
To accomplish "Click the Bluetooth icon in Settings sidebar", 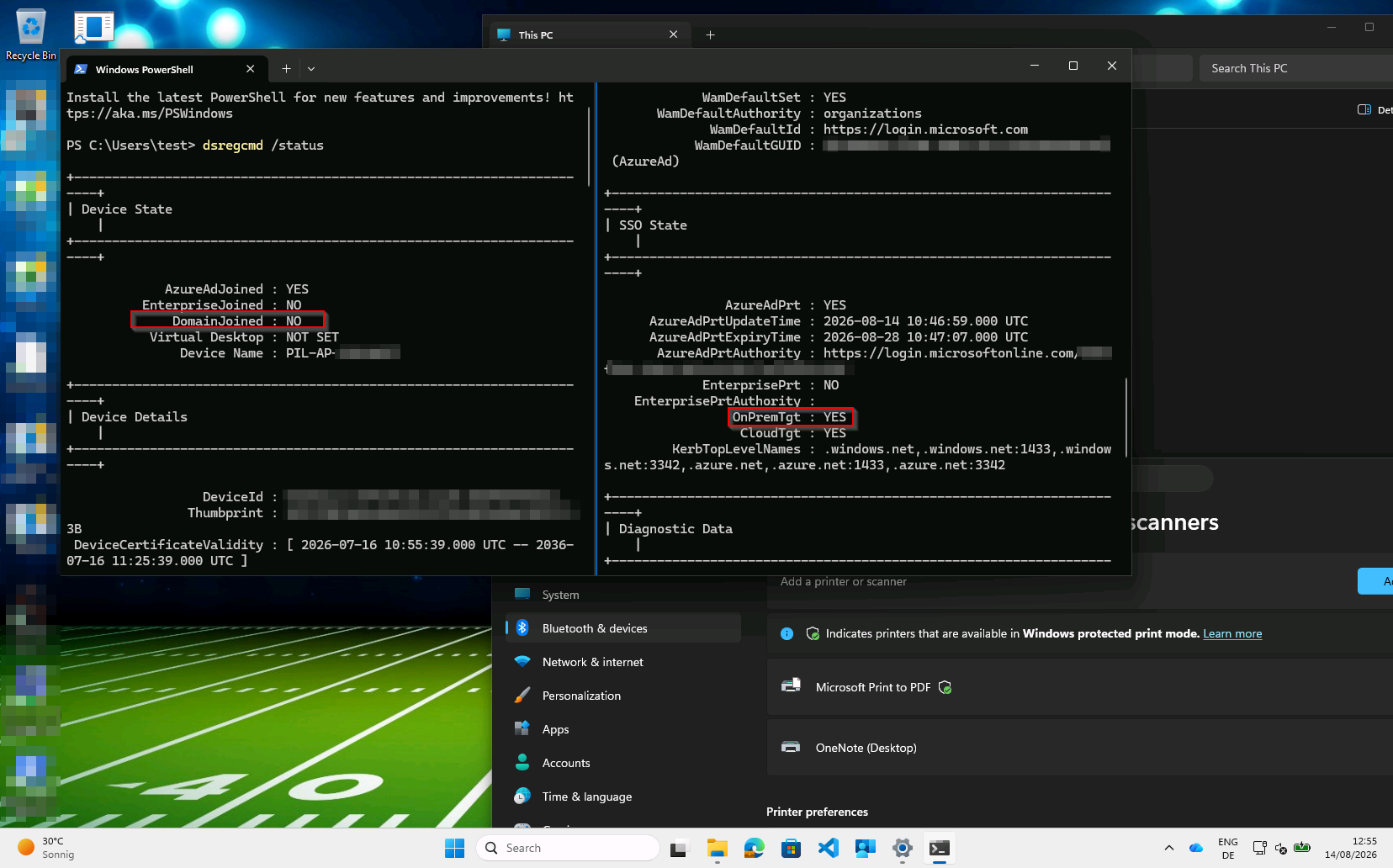I will [x=522, y=627].
